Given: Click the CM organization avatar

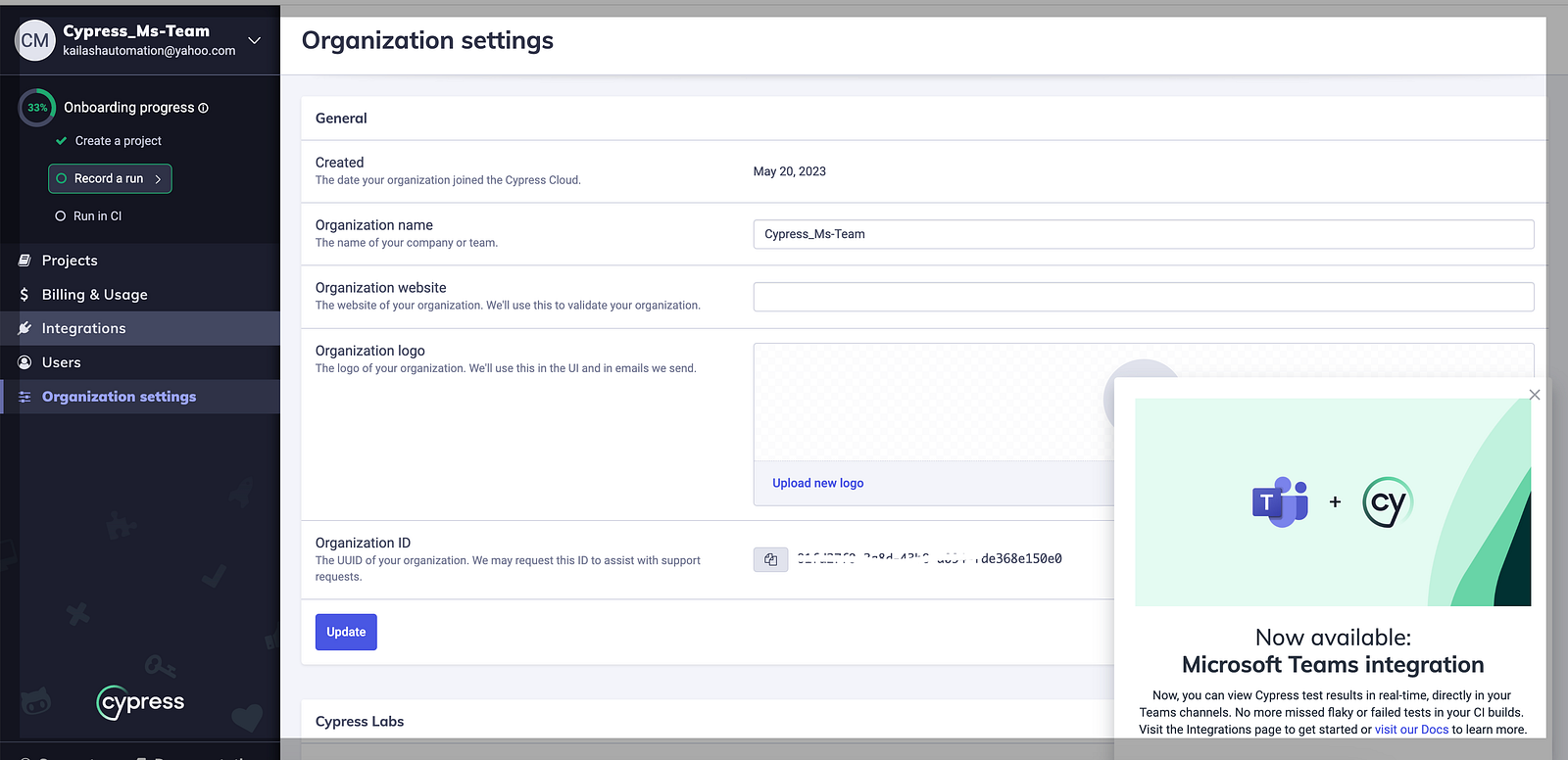Looking at the screenshot, I should click(35, 40).
